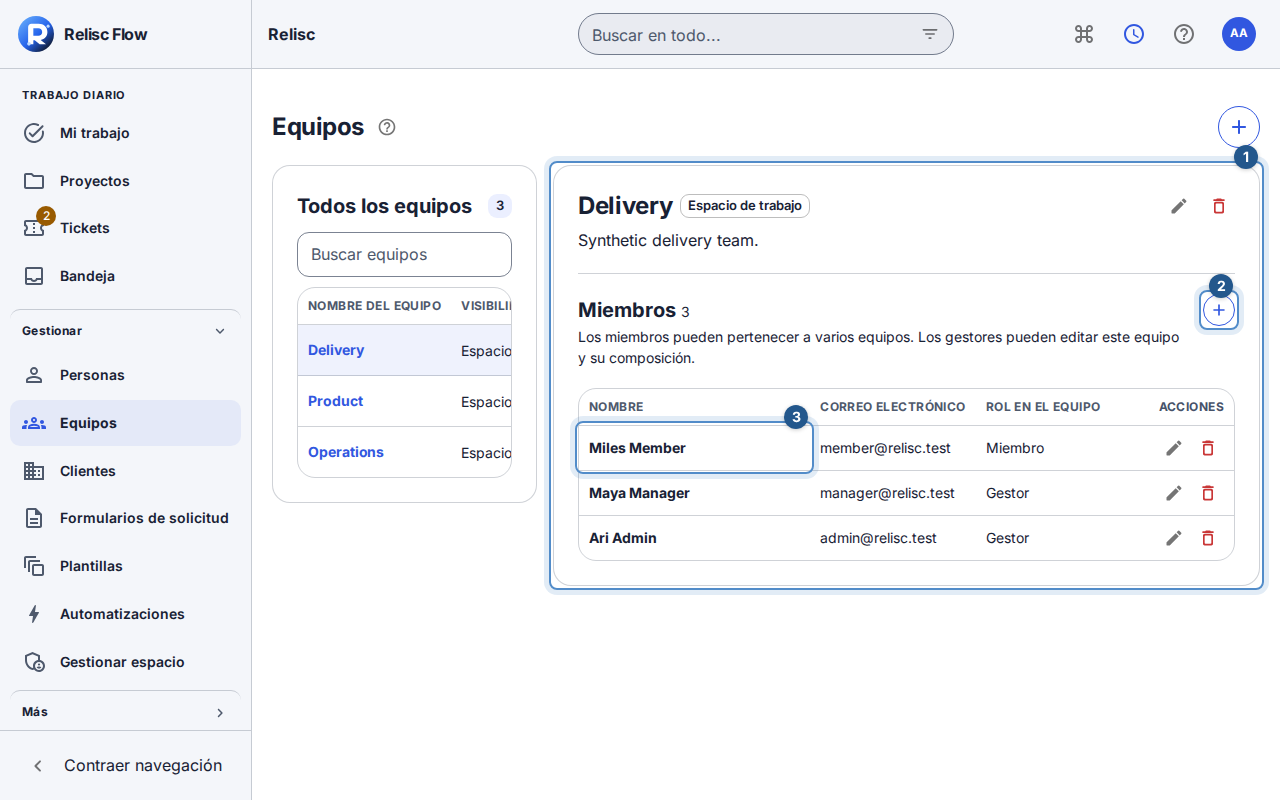Open Bandeja inbox in sidebar
The width and height of the screenshot is (1280, 800).
point(125,276)
